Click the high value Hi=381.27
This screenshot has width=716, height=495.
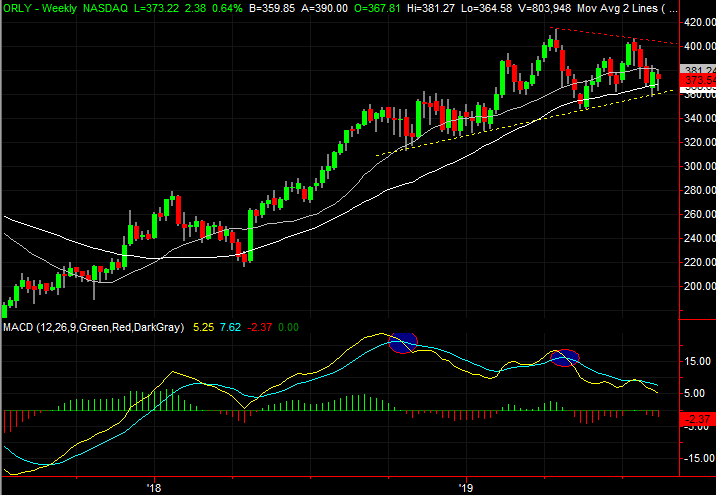(x=430, y=8)
